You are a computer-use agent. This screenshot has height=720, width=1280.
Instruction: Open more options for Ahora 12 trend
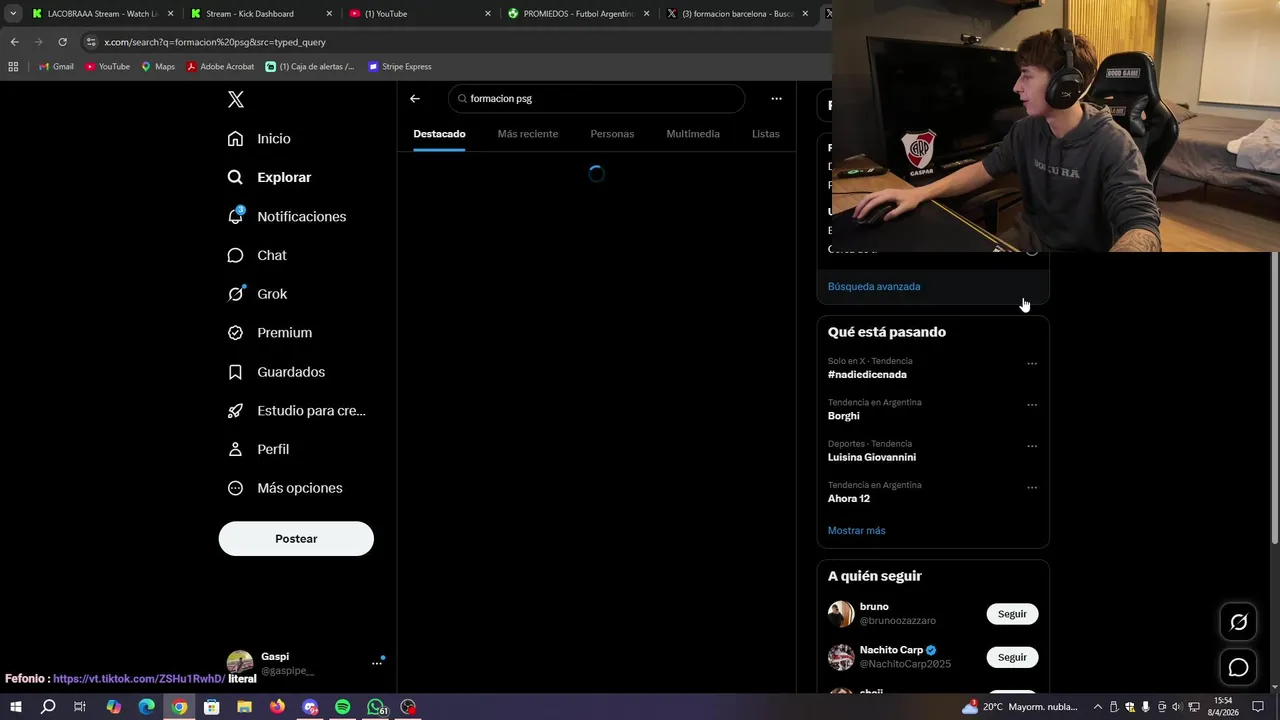coord(1032,488)
